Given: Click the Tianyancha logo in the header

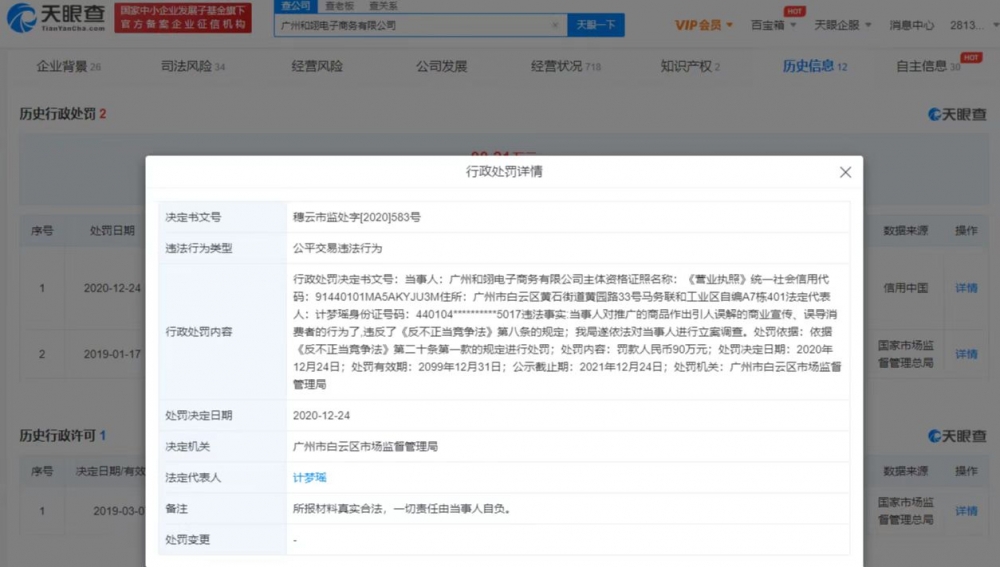Looking at the screenshot, I should coord(55,17).
